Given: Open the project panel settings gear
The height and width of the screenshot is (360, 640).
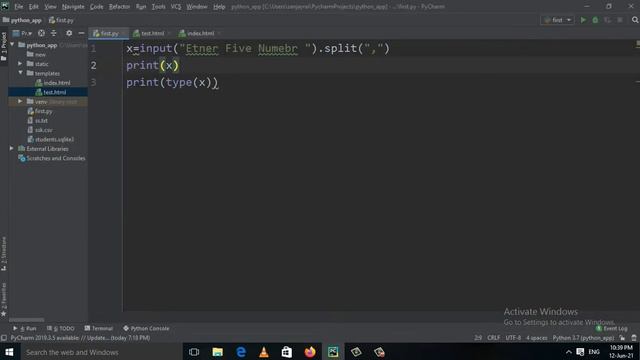Looking at the screenshot, I should [69, 33].
